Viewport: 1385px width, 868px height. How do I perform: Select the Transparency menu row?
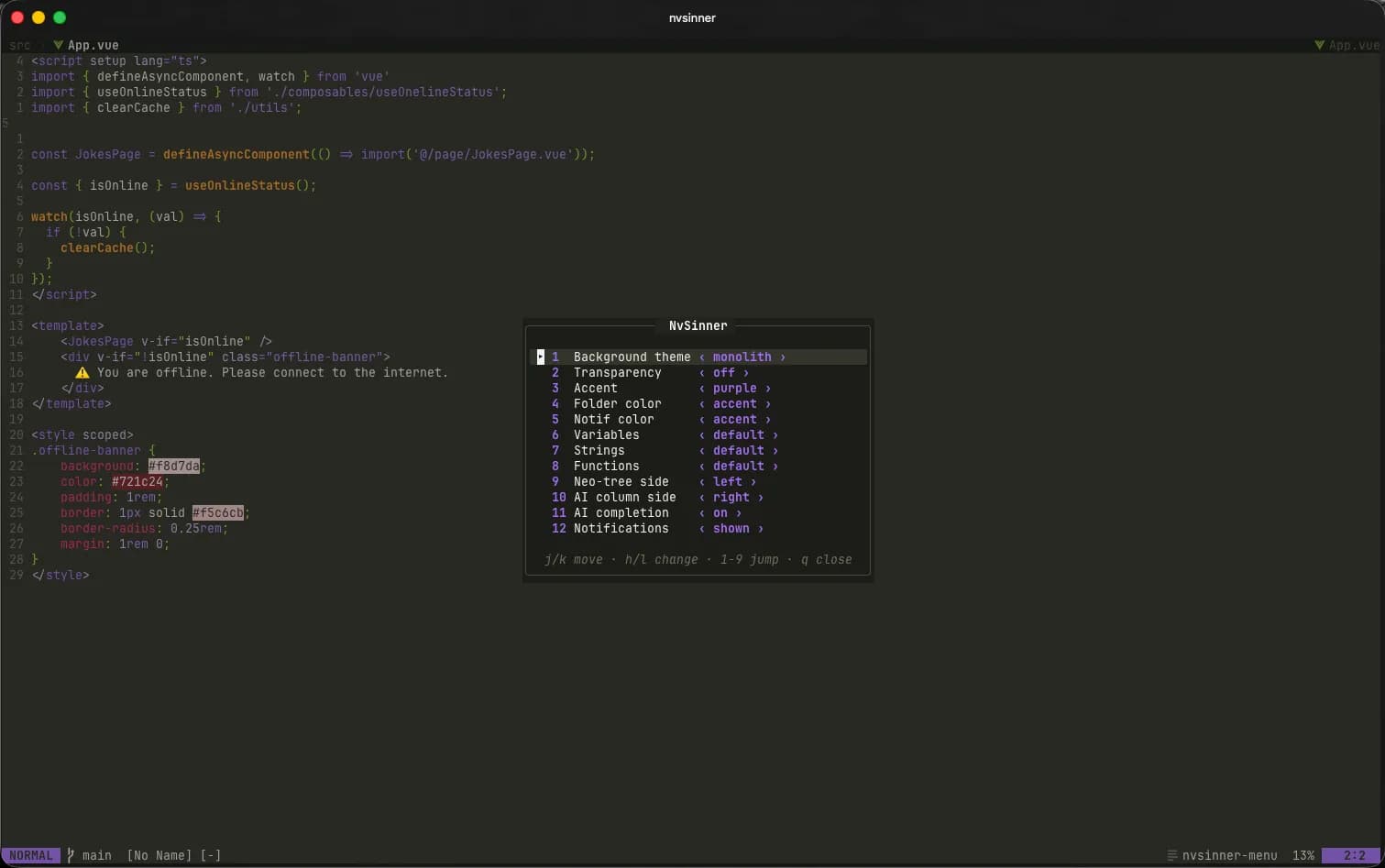(x=698, y=373)
